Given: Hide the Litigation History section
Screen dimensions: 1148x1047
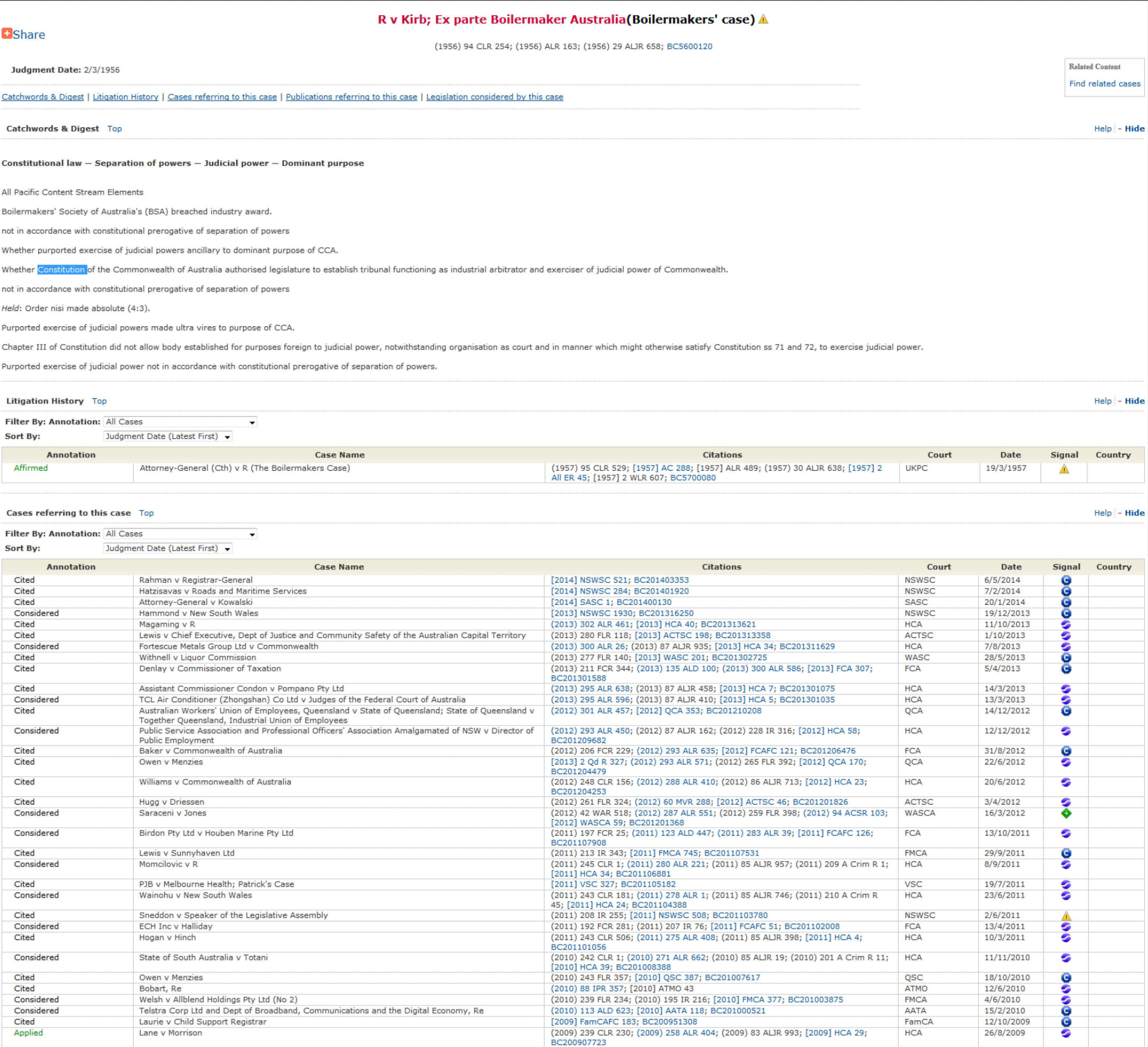Looking at the screenshot, I should (x=1134, y=401).
